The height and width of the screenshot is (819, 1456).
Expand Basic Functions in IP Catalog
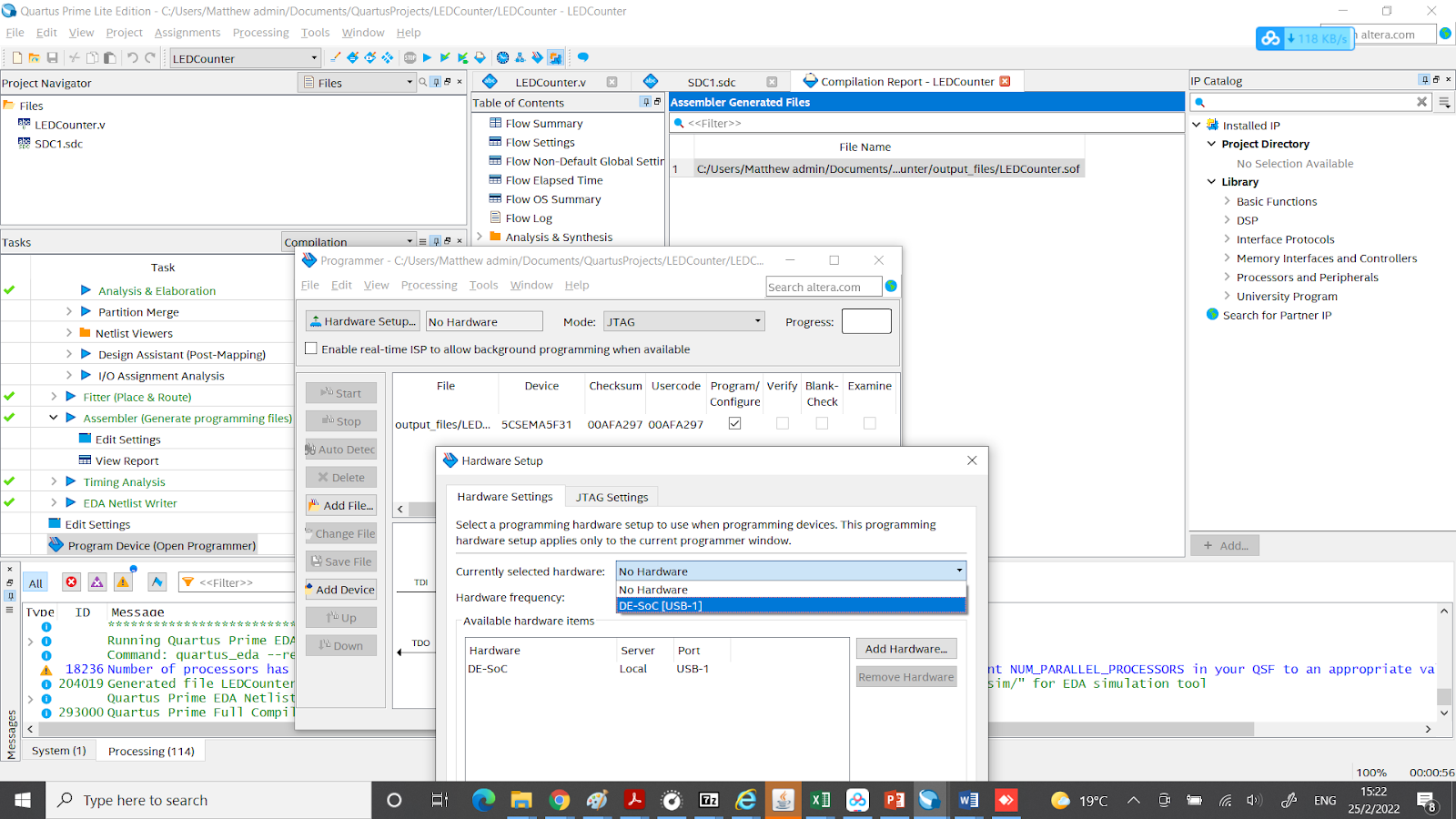[x=1227, y=201]
